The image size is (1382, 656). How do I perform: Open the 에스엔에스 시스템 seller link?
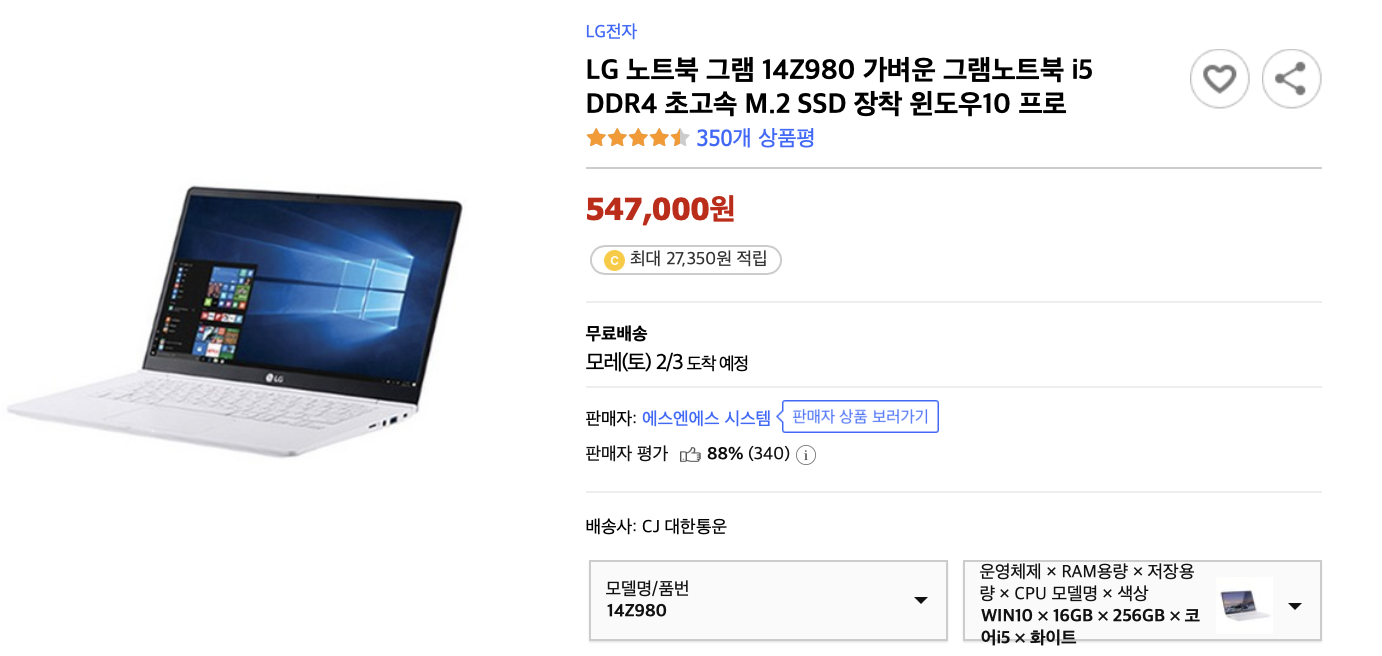click(706, 418)
